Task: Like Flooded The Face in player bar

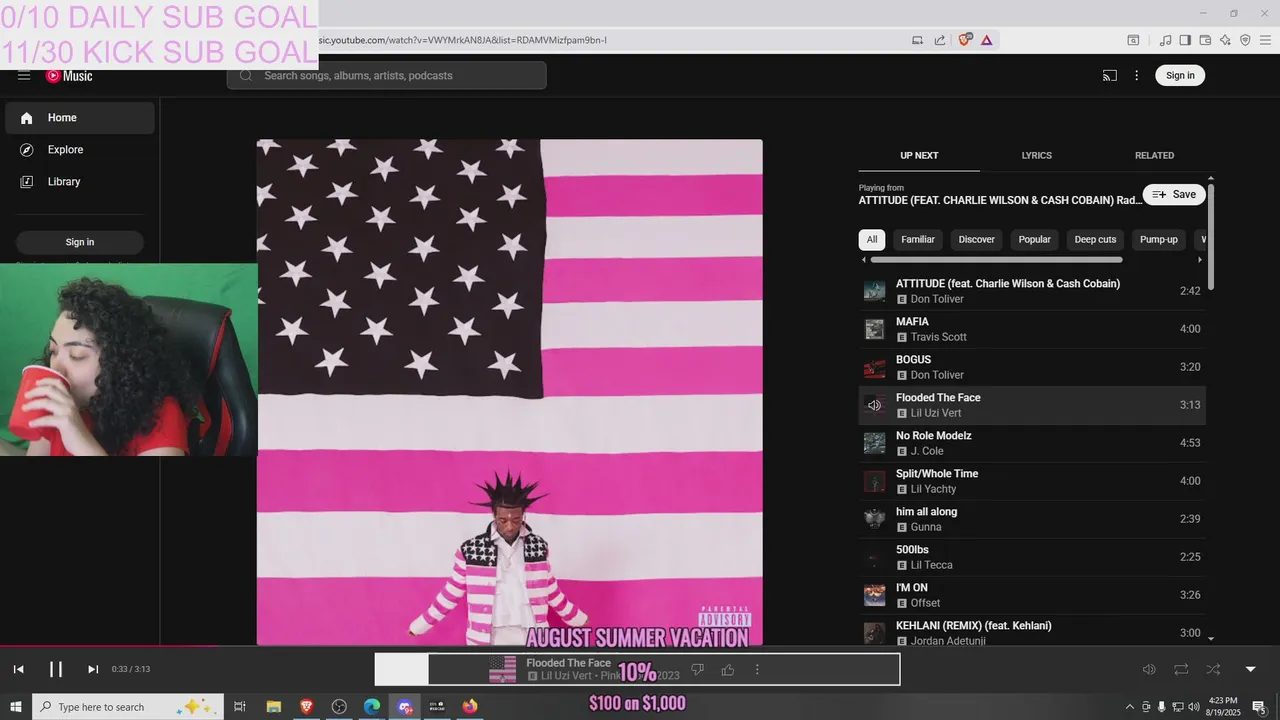Action: (728, 669)
